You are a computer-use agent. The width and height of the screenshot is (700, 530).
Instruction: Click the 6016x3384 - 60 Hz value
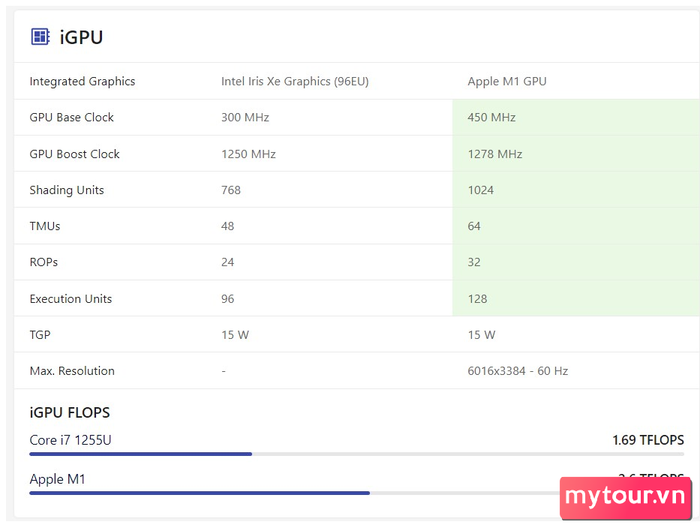[x=517, y=371]
